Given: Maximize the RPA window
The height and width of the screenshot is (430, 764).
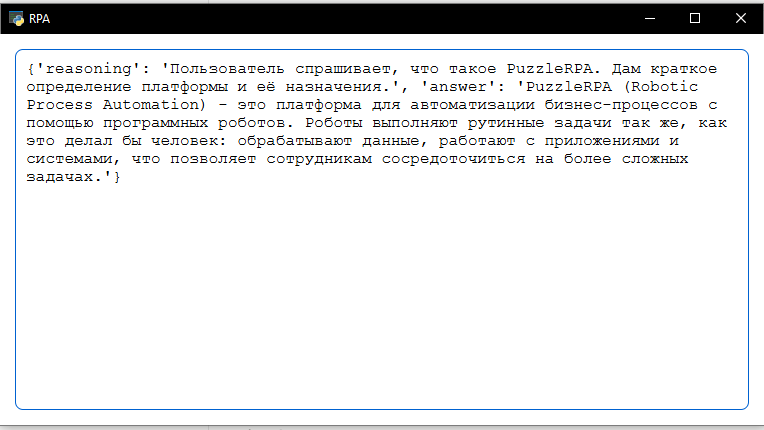Looking at the screenshot, I should [x=695, y=19].
